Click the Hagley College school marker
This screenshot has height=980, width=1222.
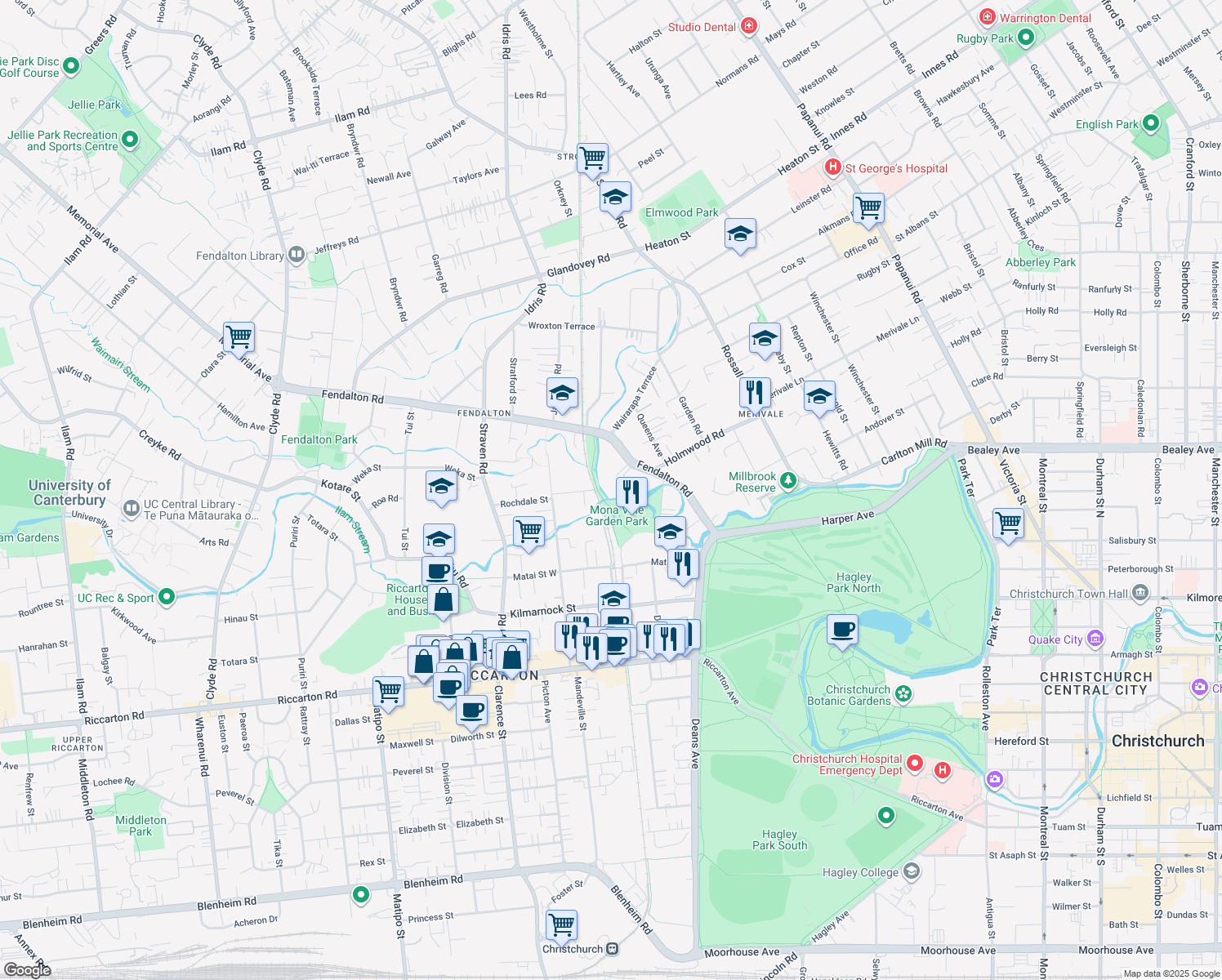tap(912, 871)
